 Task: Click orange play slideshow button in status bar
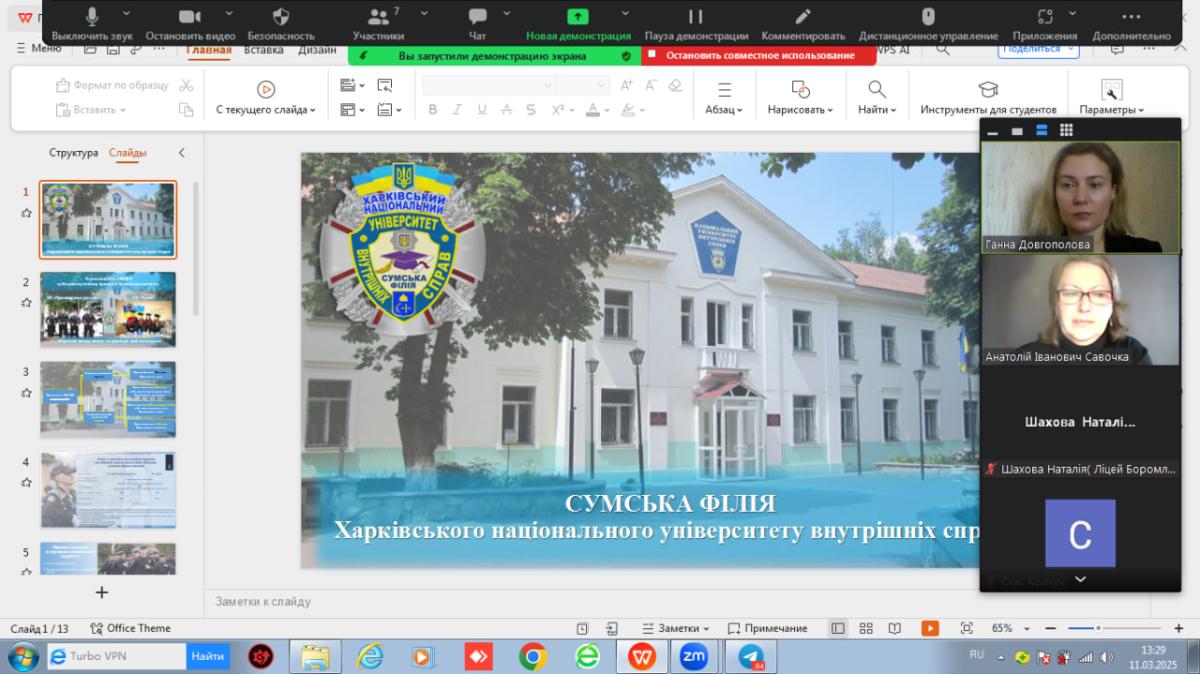click(930, 628)
